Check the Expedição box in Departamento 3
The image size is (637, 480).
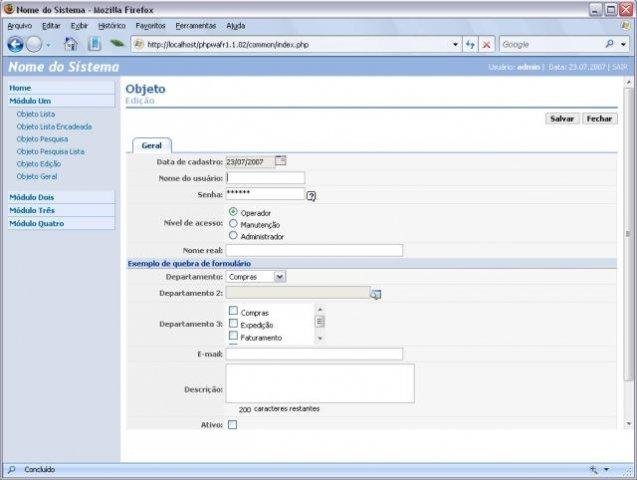pos(233,324)
